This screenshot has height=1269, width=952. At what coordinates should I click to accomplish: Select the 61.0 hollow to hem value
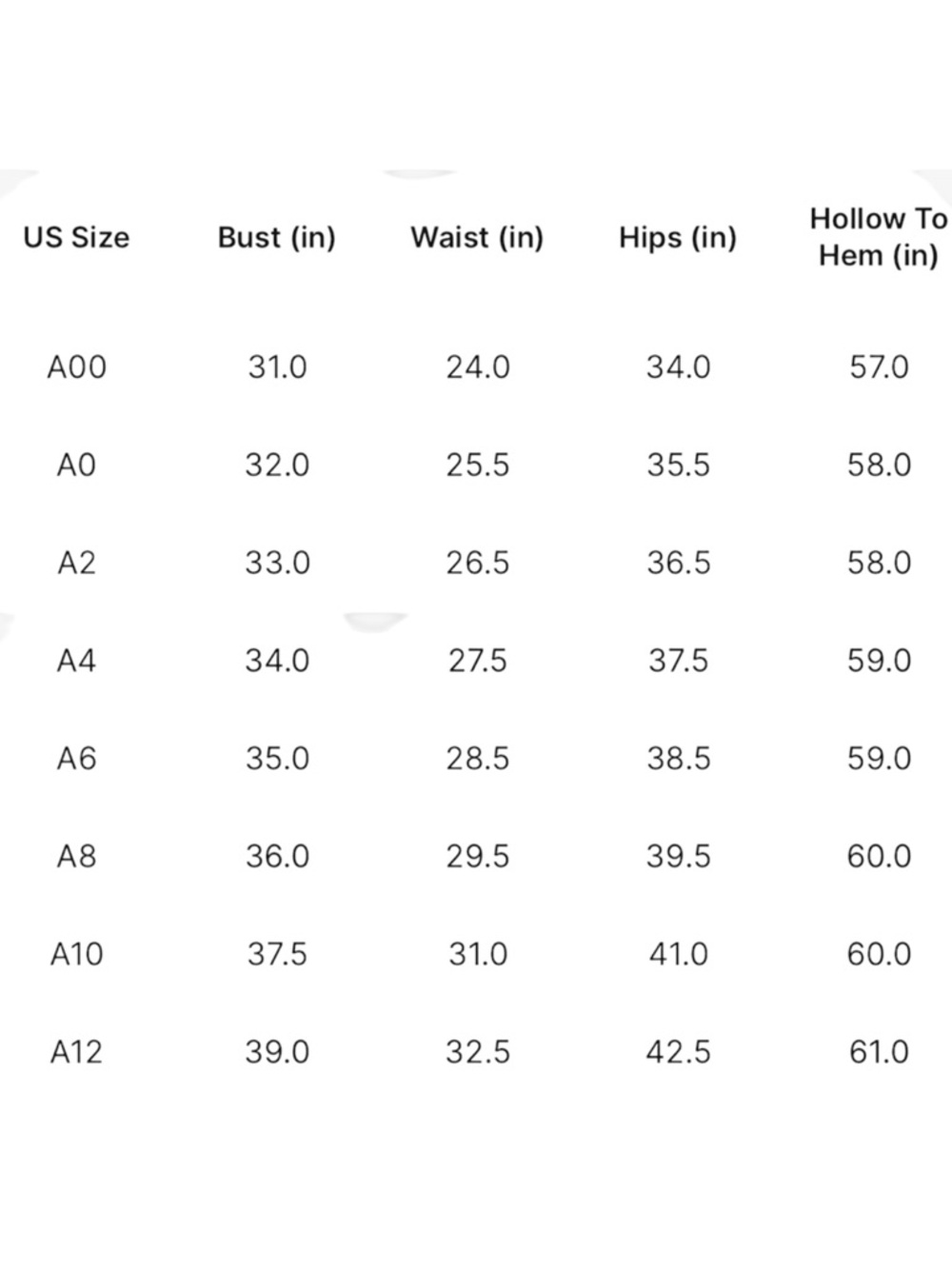pyautogui.click(x=879, y=1052)
